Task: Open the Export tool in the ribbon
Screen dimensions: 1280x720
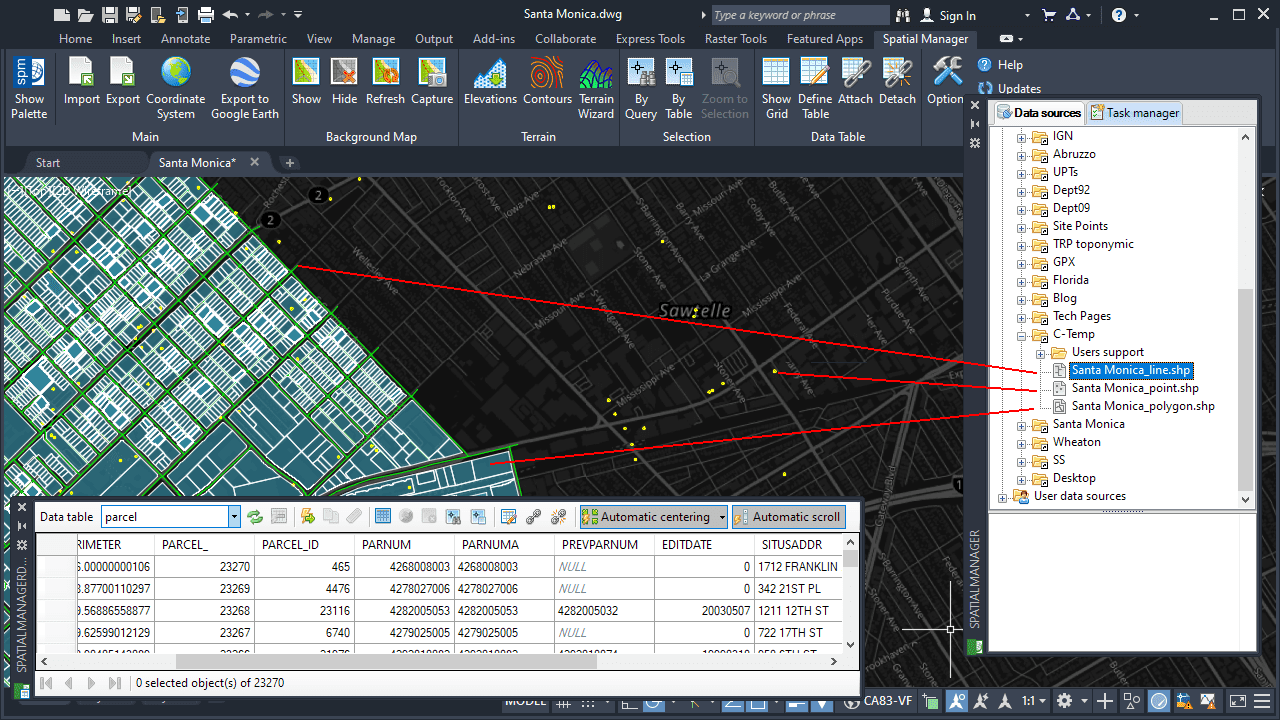Action: pos(123,82)
